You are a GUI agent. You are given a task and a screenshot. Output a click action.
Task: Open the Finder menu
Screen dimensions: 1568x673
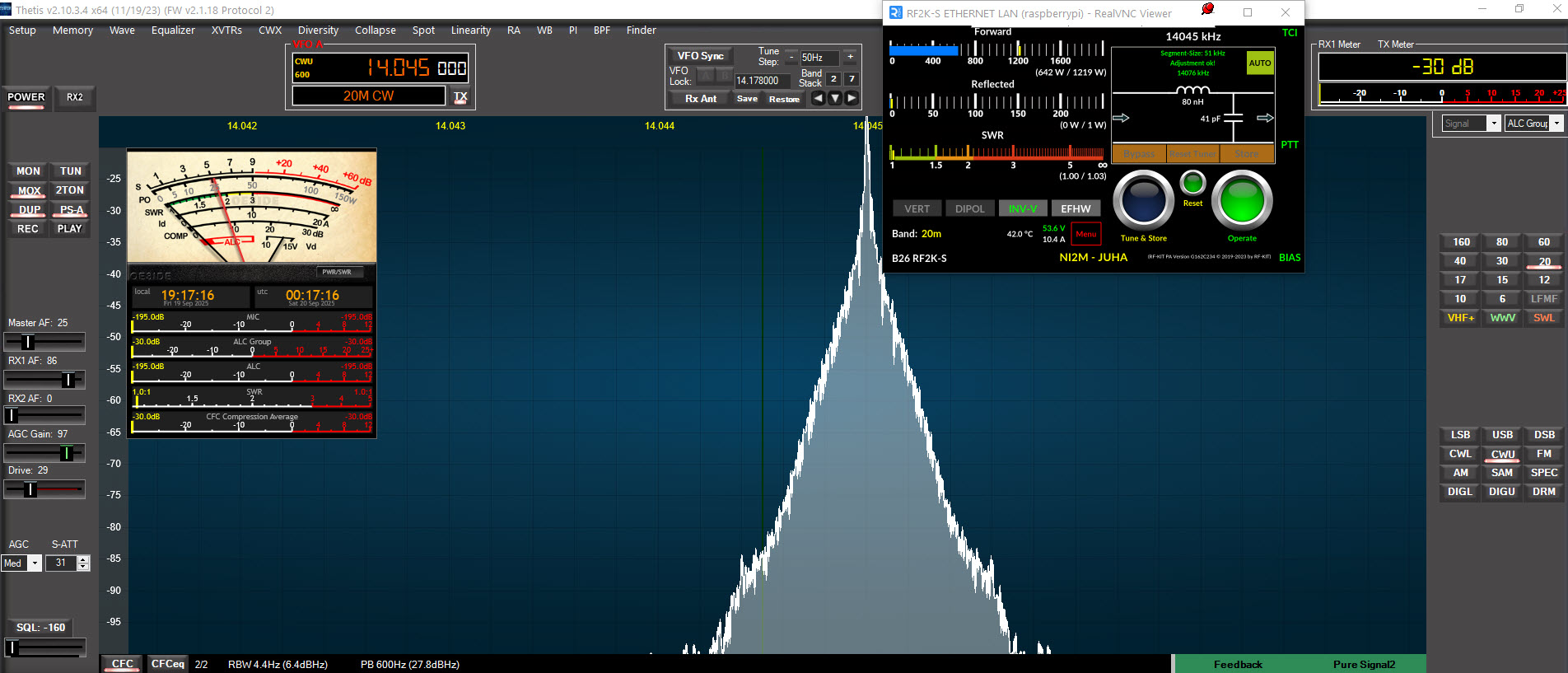[x=641, y=30]
